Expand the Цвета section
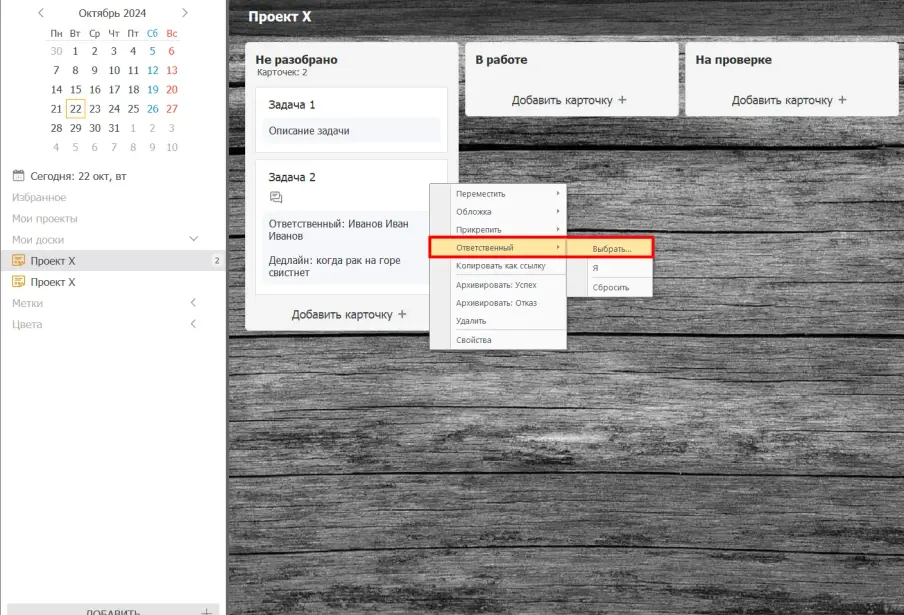This screenshot has width=904, height=615. pyautogui.click(x=194, y=324)
